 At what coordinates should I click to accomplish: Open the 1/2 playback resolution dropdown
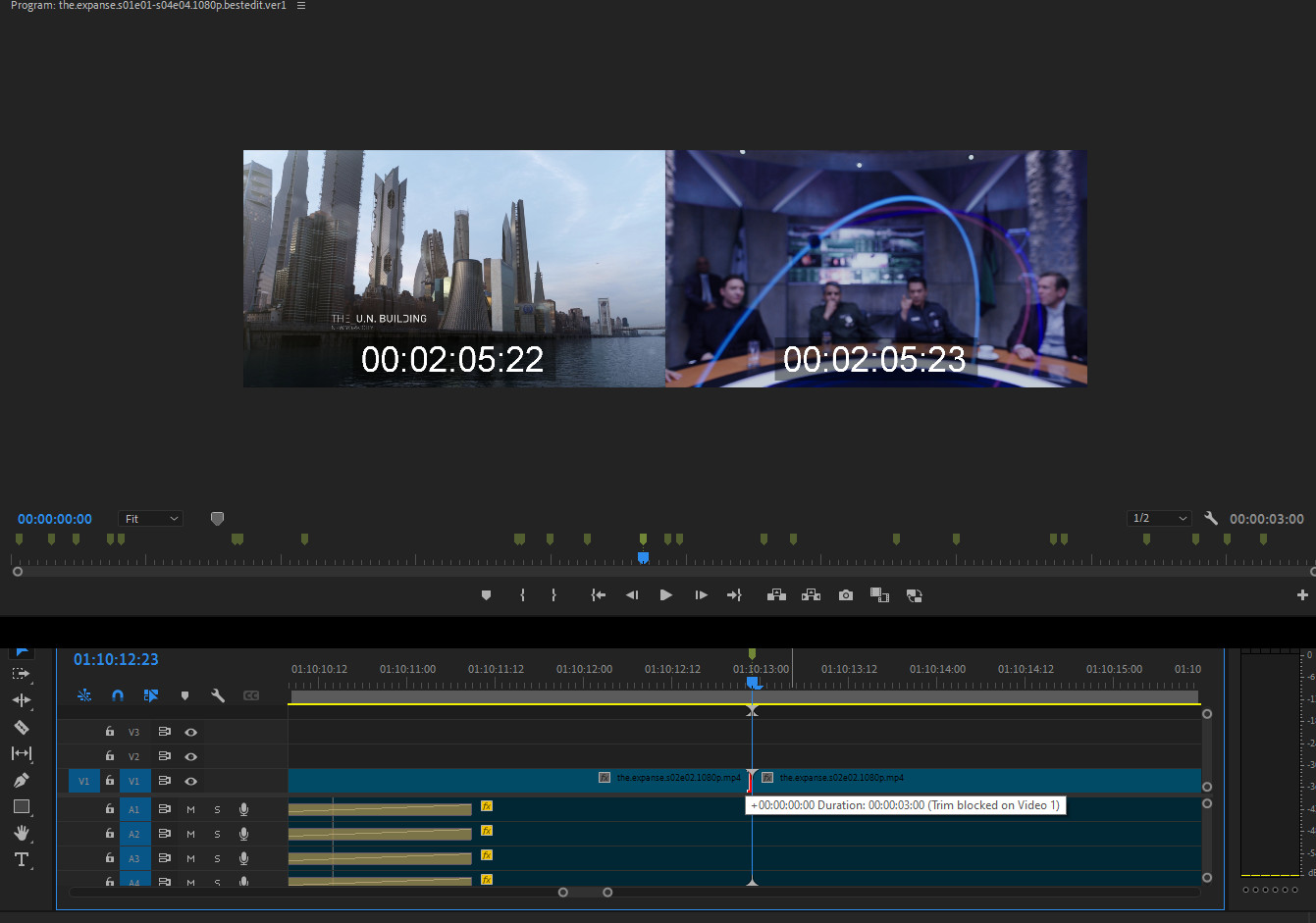click(1159, 518)
